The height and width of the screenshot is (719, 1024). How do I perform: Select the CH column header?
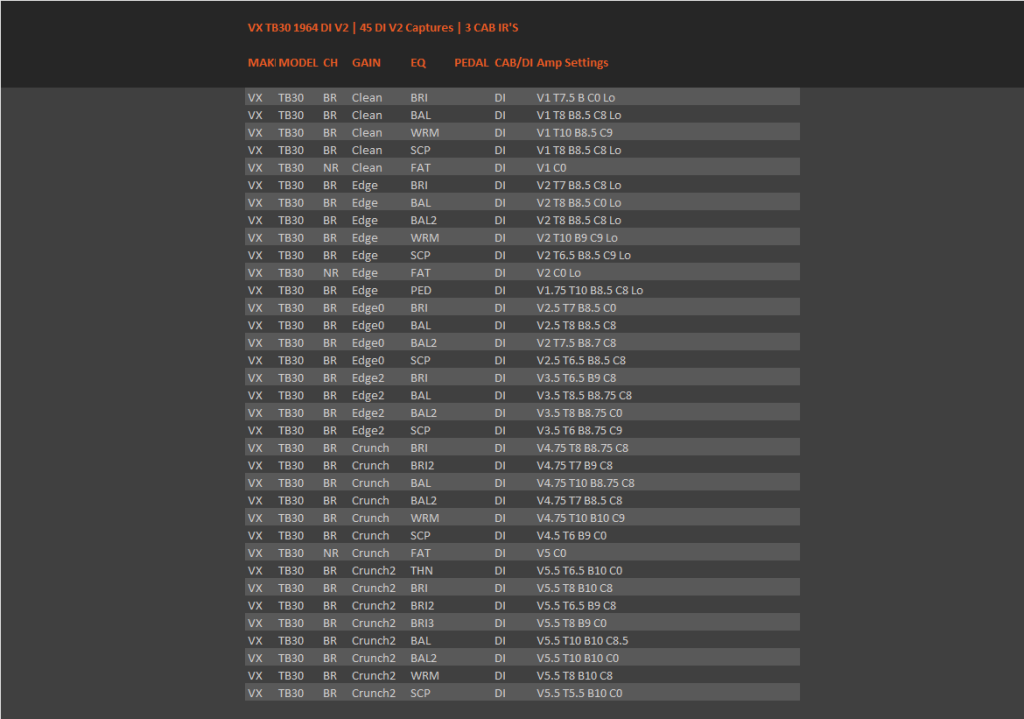click(x=330, y=63)
